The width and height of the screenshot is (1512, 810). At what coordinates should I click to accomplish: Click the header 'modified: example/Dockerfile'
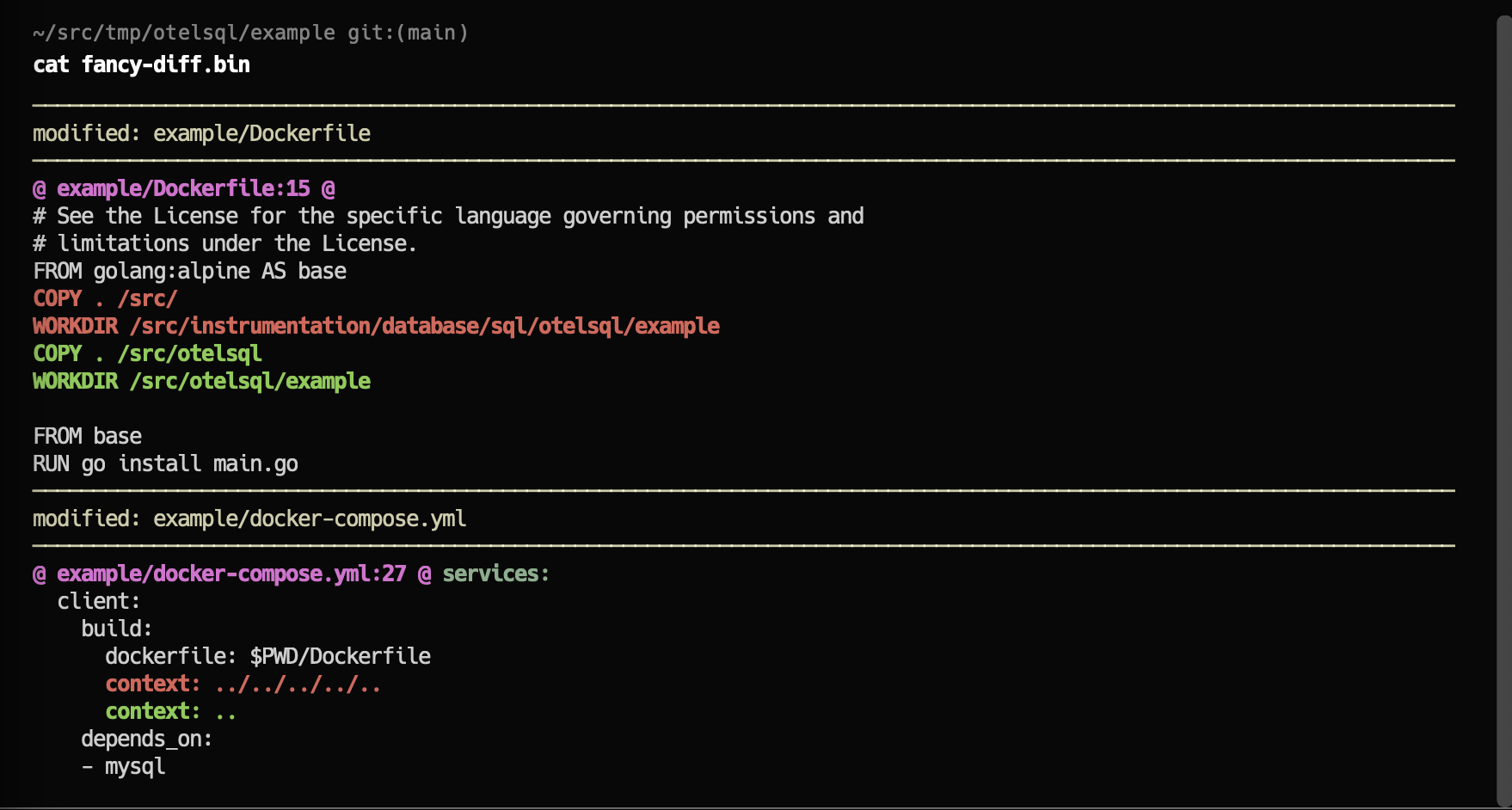tap(202, 133)
